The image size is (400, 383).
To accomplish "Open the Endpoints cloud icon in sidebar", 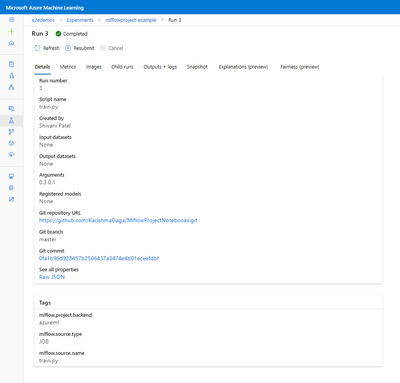I will coord(12,154).
